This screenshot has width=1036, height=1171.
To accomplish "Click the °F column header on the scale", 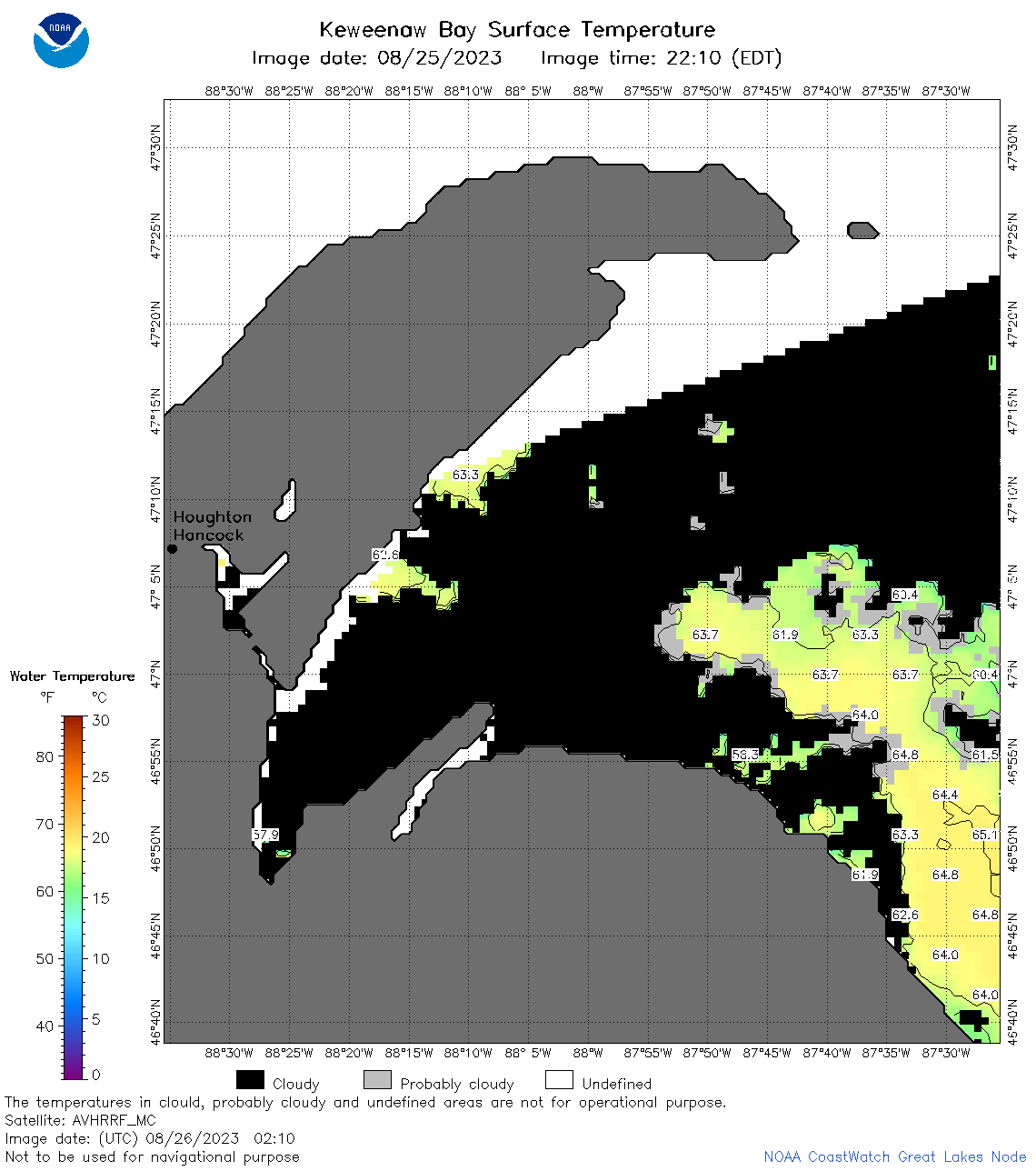I will [47, 697].
